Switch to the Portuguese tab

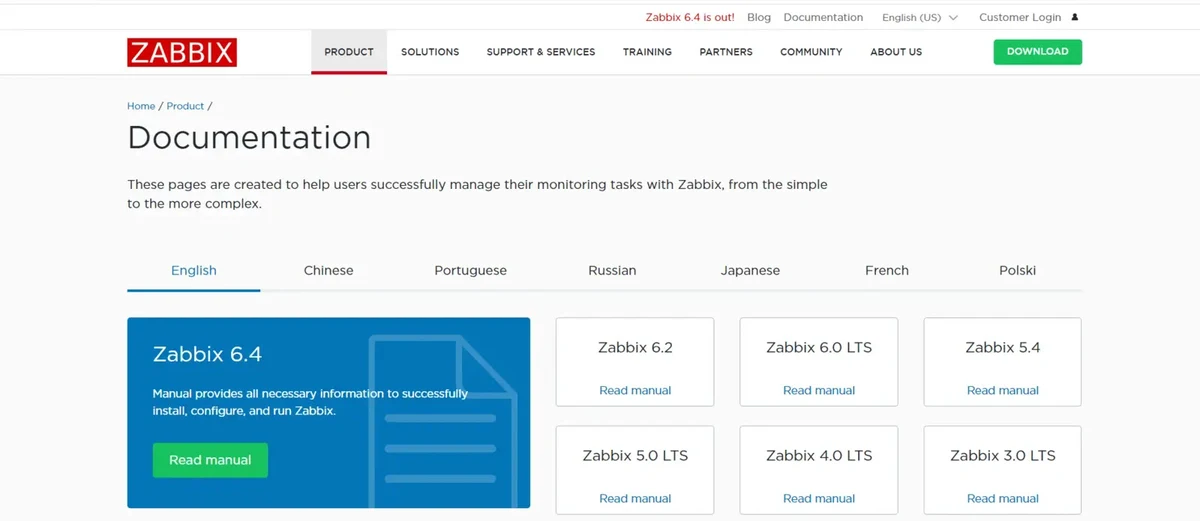(470, 270)
